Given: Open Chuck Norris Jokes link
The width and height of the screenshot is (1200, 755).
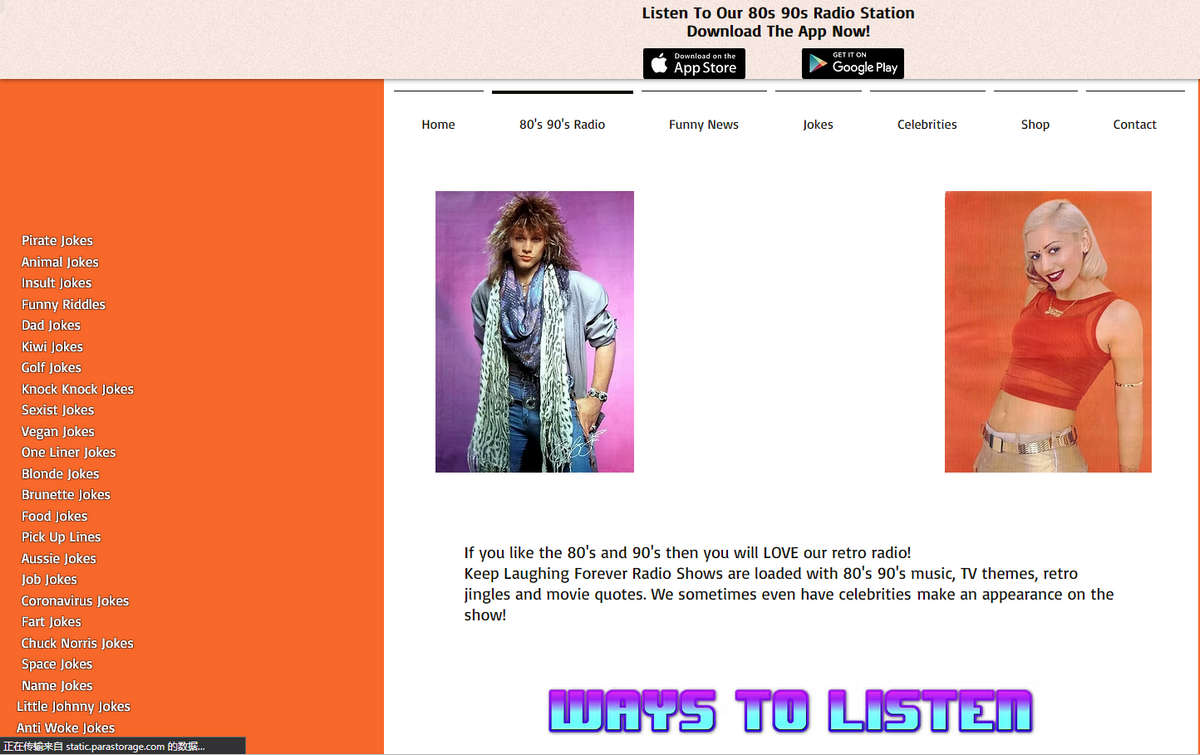Looking at the screenshot, I should point(77,643).
